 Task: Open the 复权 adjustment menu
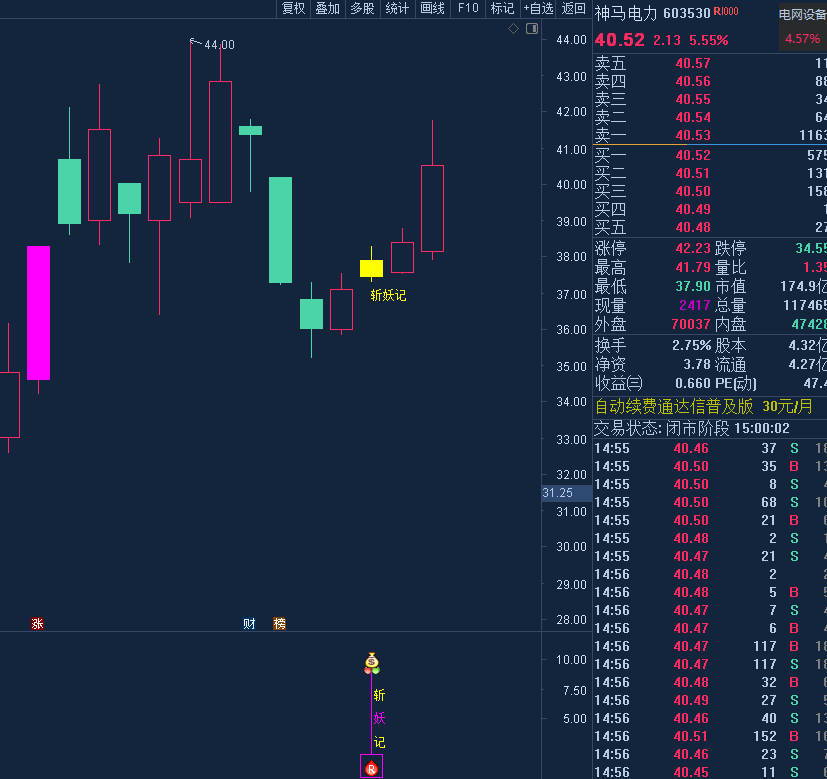click(293, 9)
